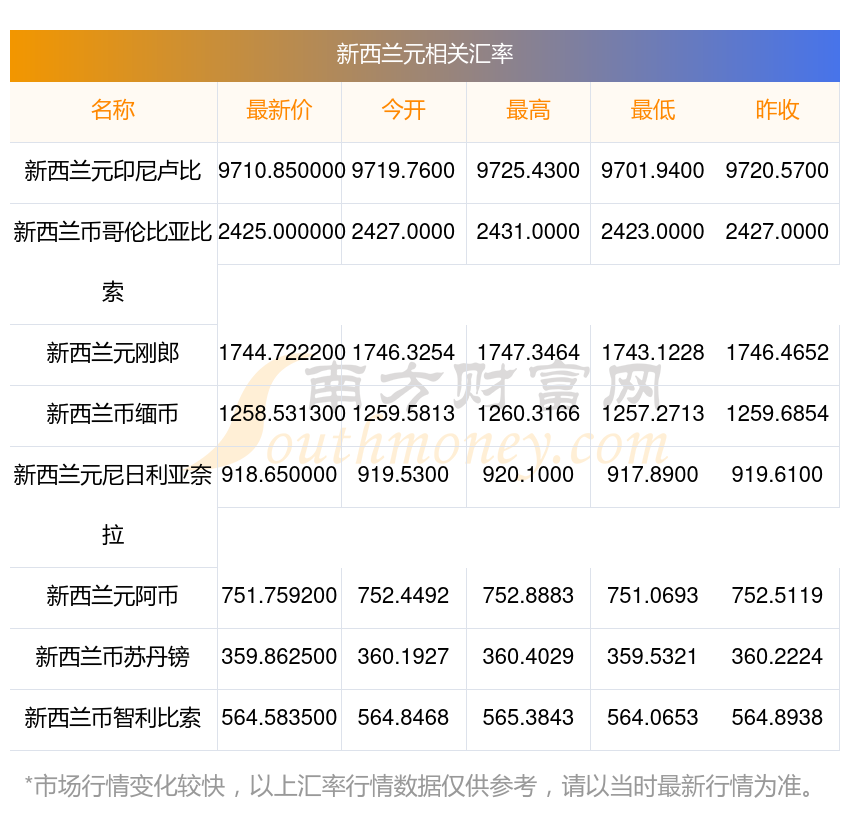
Task: Click highest value 1260.3166
Action: click(x=528, y=414)
